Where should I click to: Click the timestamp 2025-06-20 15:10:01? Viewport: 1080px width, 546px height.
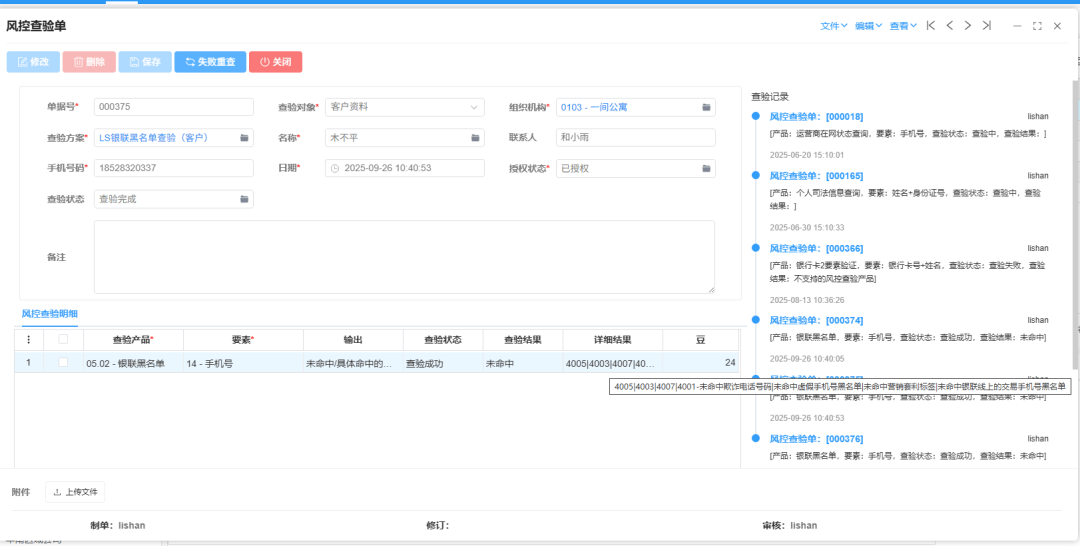807,155
